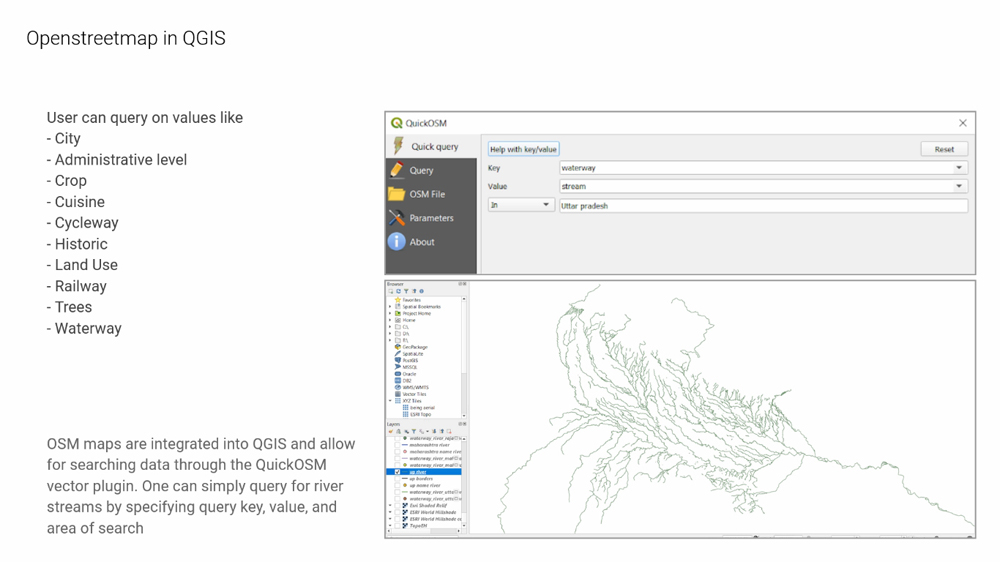Image resolution: width=1000 pixels, height=562 pixels.
Task: Click the Favorites star icon in Browser
Action: click(x=398, y=300)
